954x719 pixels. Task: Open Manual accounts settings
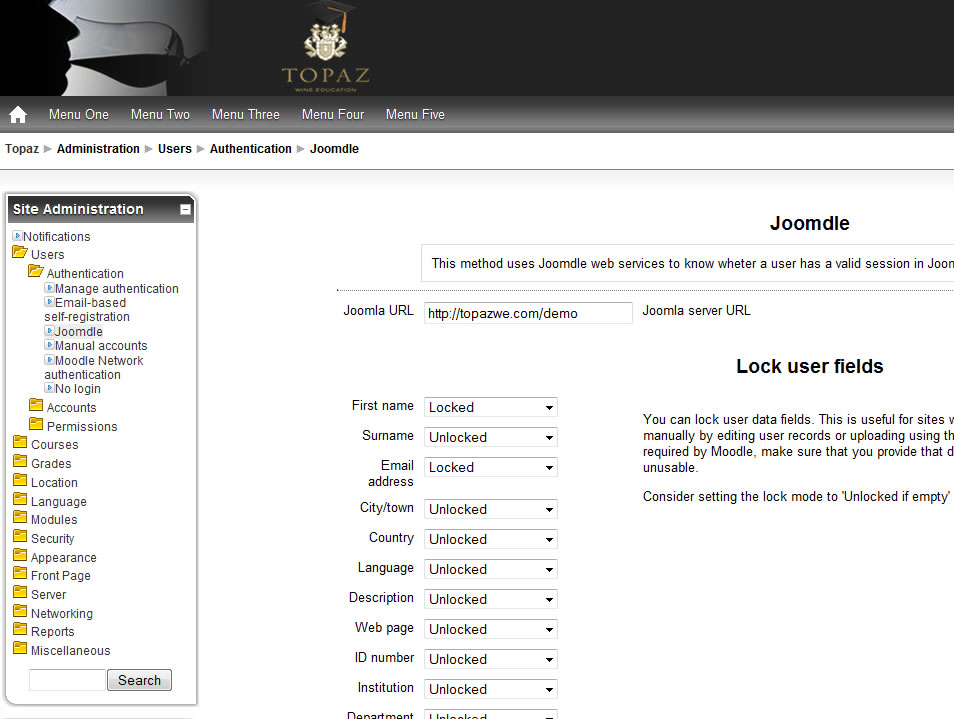click(x=100, y=346)
